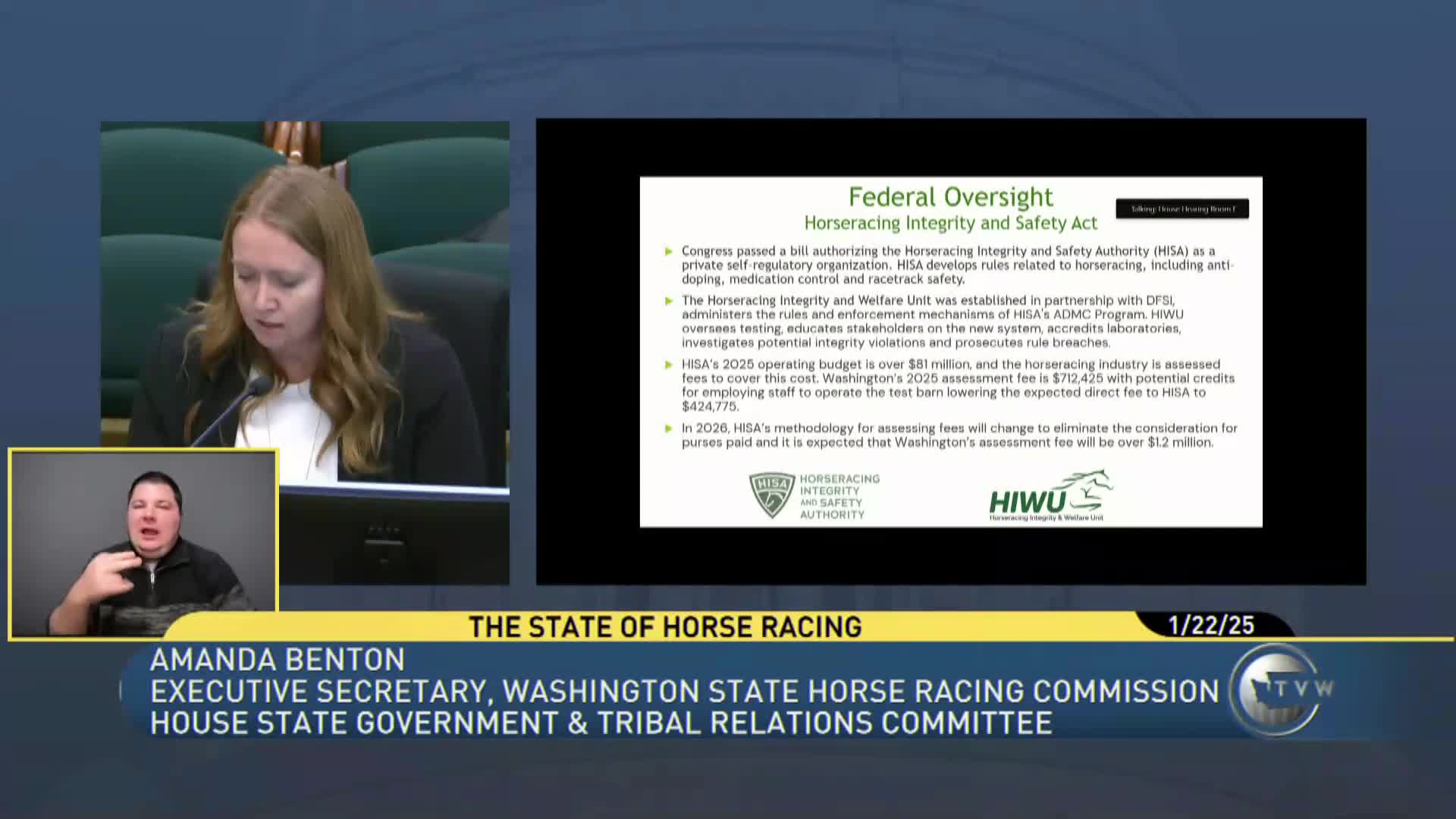
Task: Click the green bullet arrow beside the 2026 item
Action: point(670,427)
